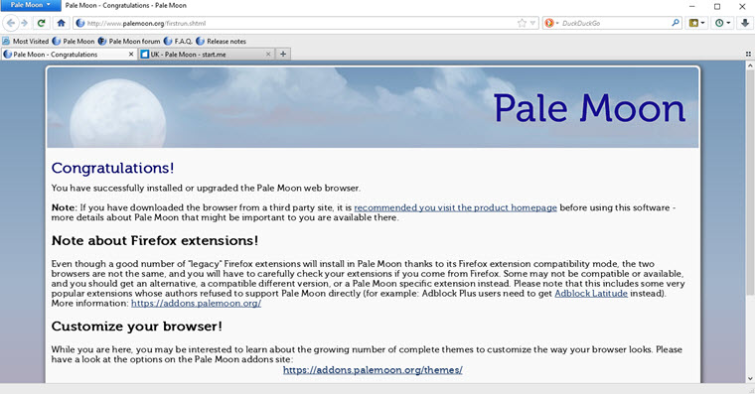Select the Pale Moon - Congratulations tab

click(x=69, y=54)
